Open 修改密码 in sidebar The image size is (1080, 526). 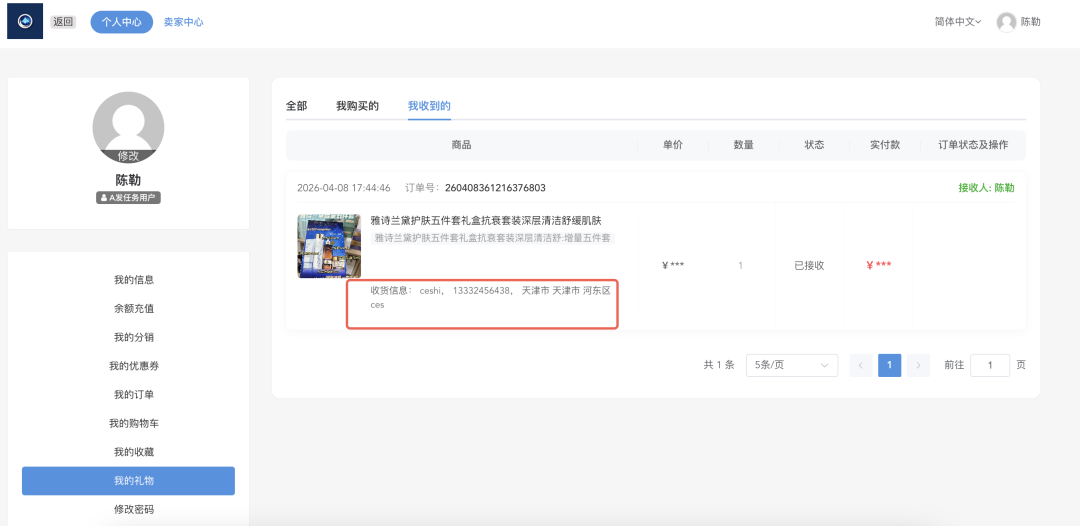pos(134,510)
